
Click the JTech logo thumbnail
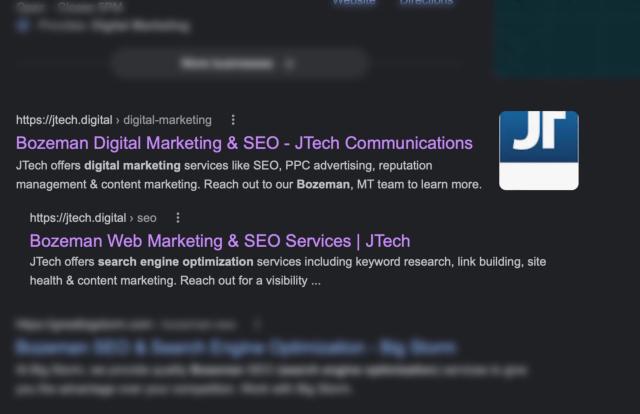click(538, 150)
